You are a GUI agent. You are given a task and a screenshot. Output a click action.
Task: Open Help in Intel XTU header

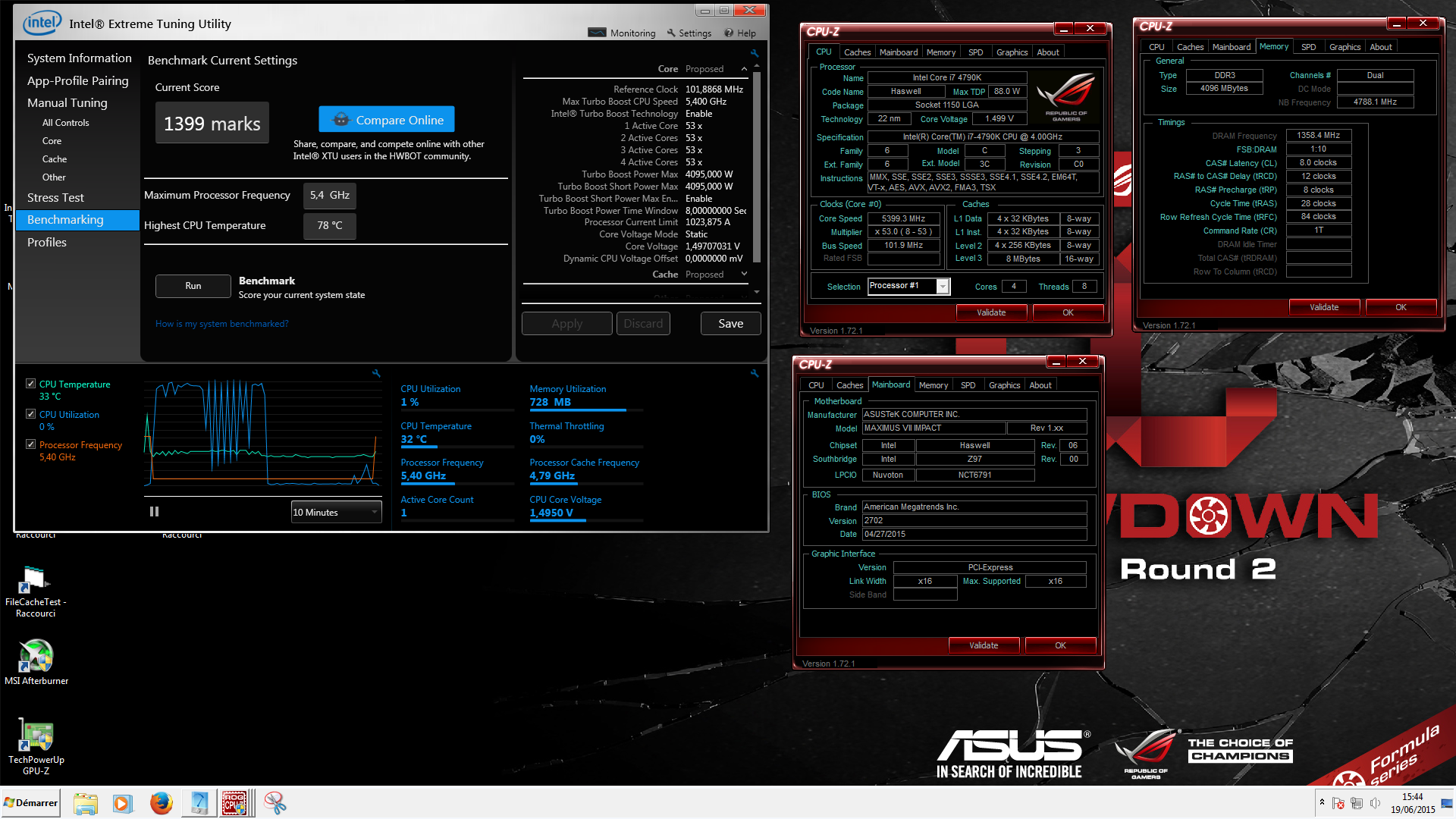pos(740,33)
